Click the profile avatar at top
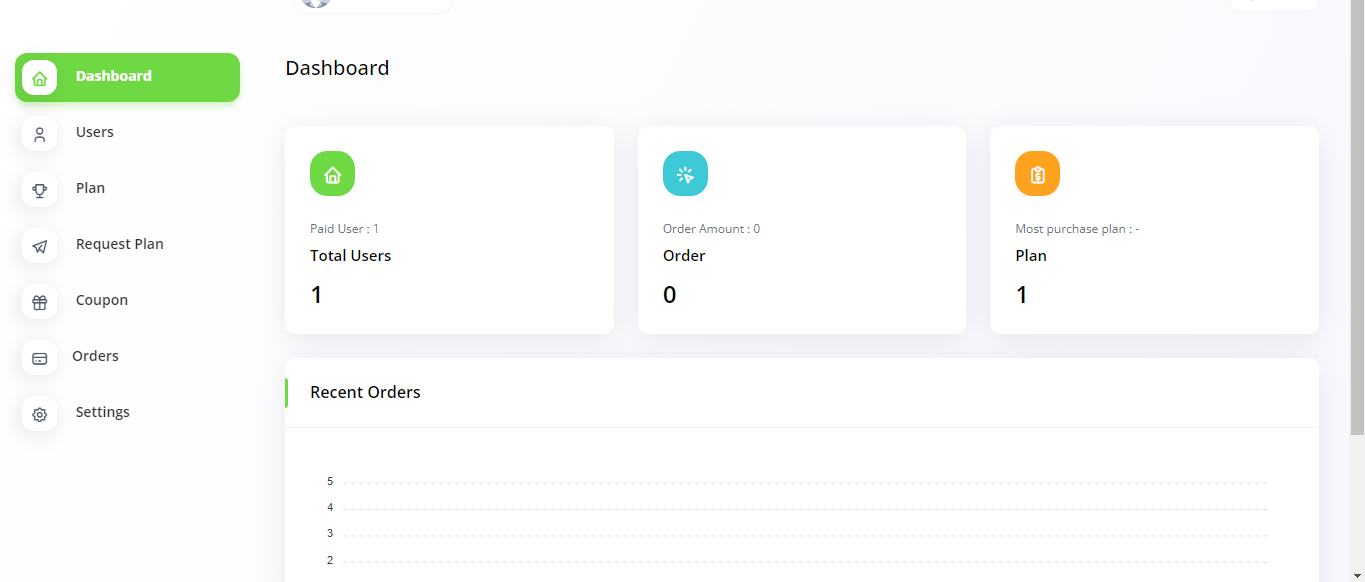This screenshot has width=1365, height=582. pyautogui.click(x=315, y=4)
